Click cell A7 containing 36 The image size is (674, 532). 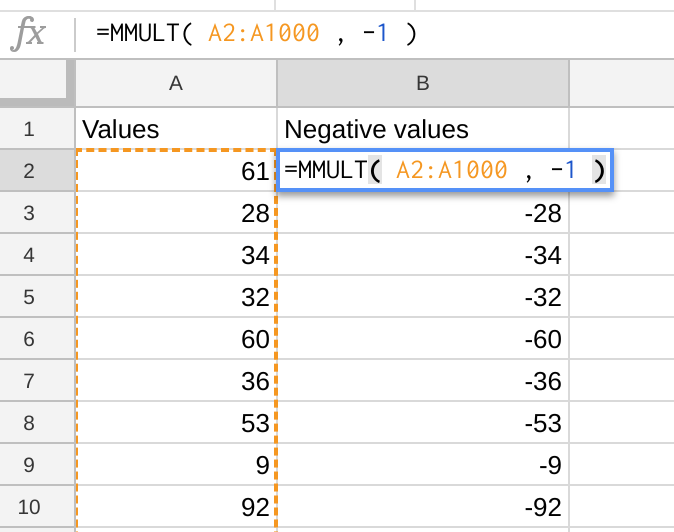point(176,381)
